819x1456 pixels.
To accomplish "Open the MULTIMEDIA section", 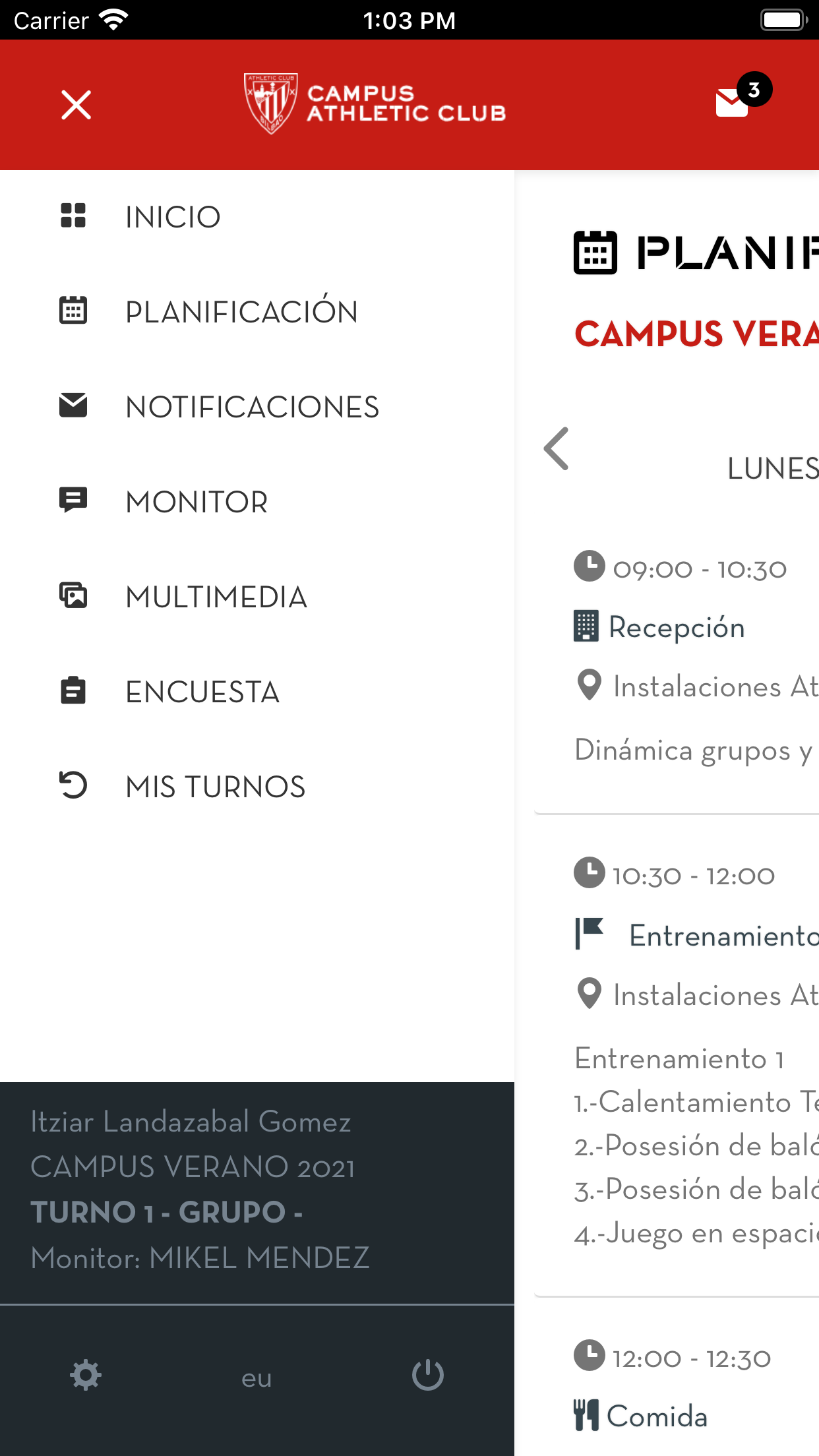I will click(216, 597).
